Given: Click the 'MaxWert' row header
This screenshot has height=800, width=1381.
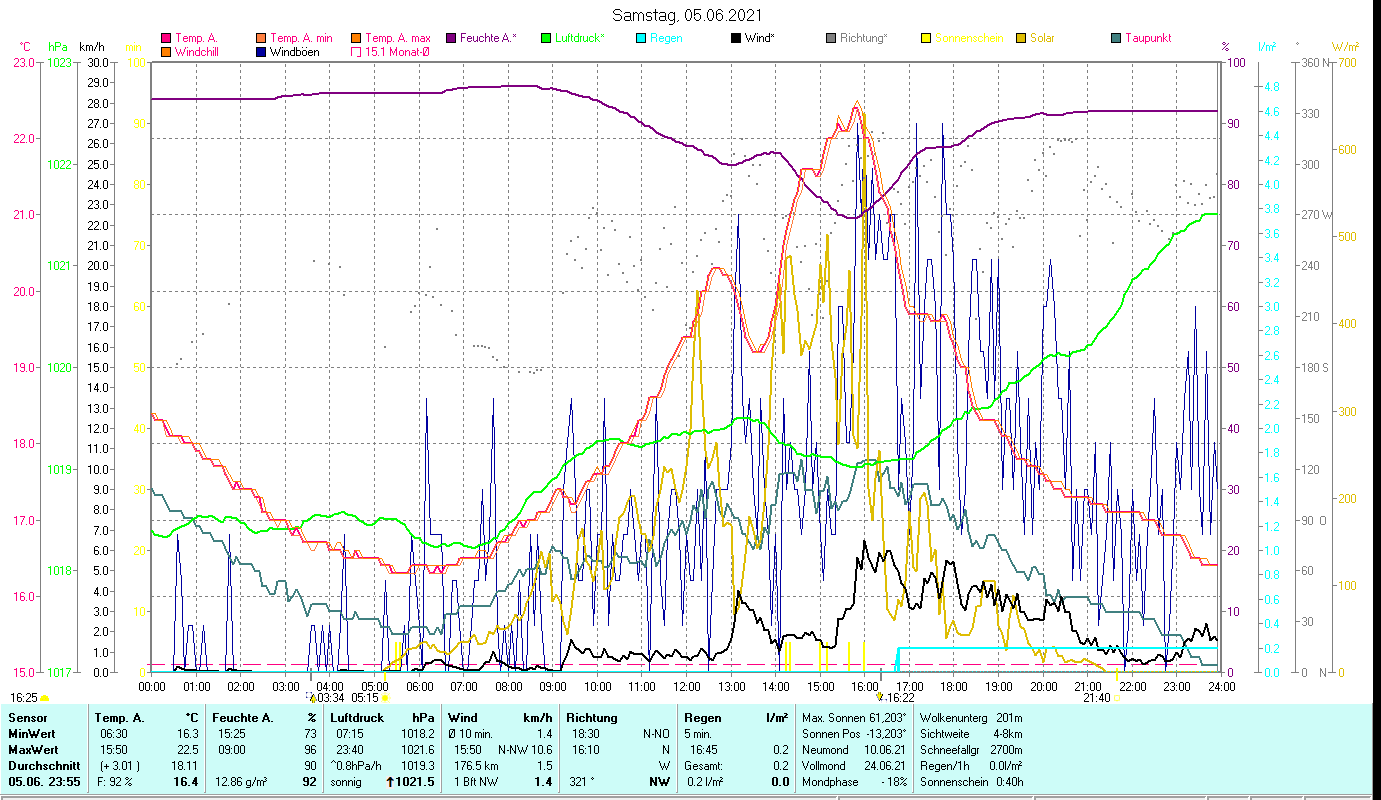Looking at the screenshot, I should 32,750.
